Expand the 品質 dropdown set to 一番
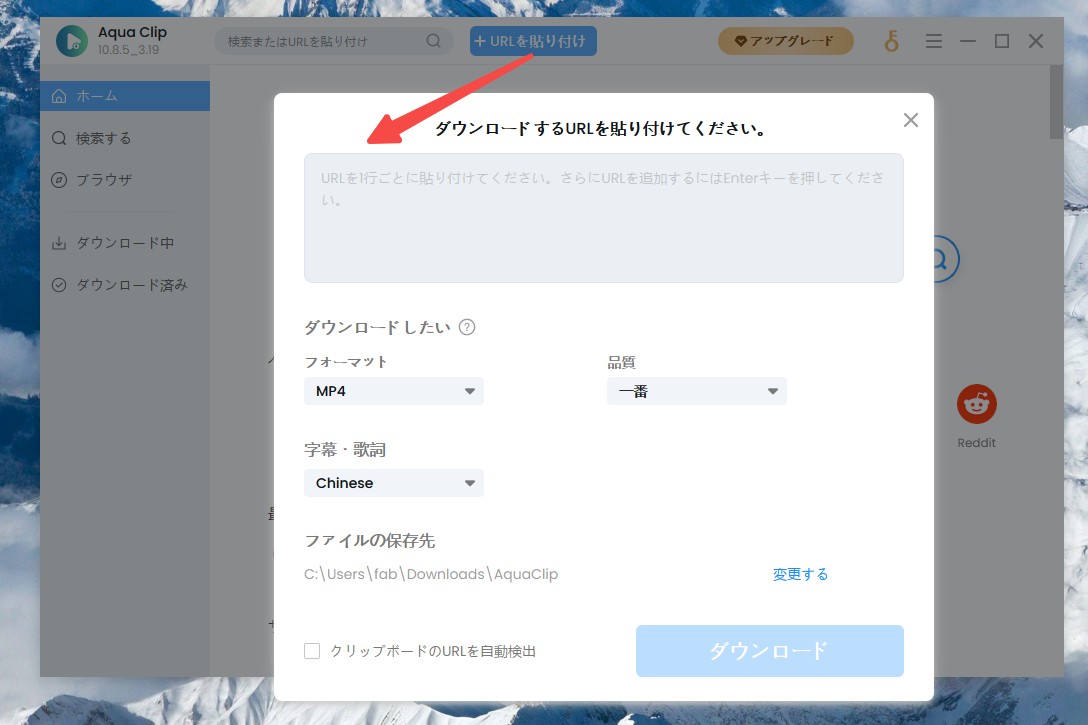 [696, 390]
